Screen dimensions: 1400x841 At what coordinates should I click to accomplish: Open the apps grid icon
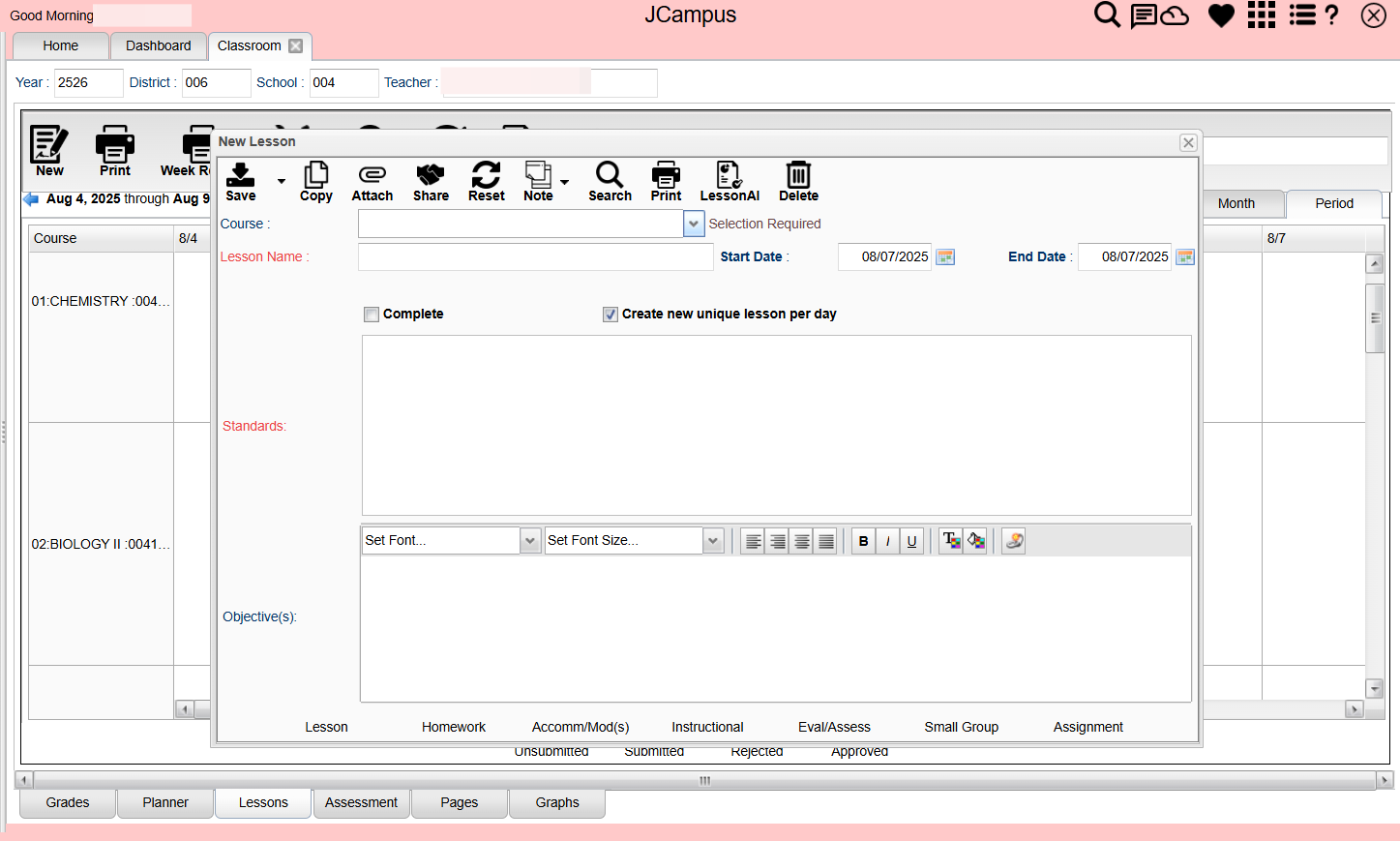coord(1261,15)
